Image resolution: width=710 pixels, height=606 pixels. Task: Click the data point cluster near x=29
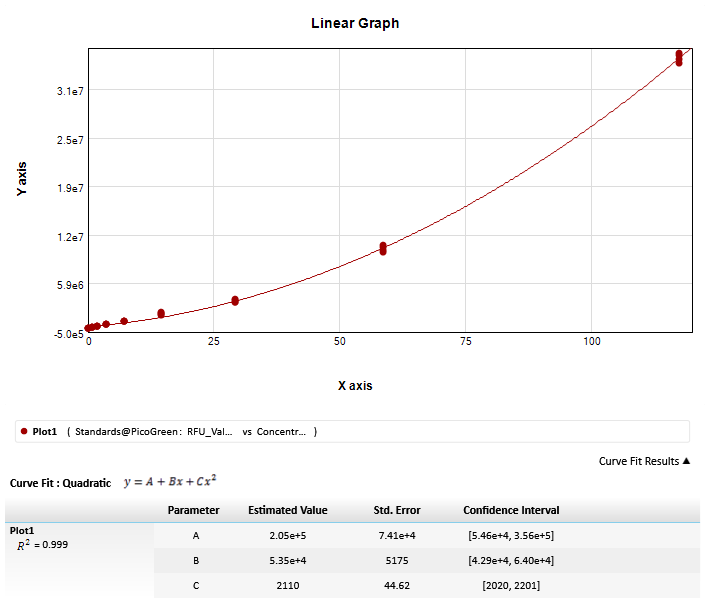coord(235,300)
